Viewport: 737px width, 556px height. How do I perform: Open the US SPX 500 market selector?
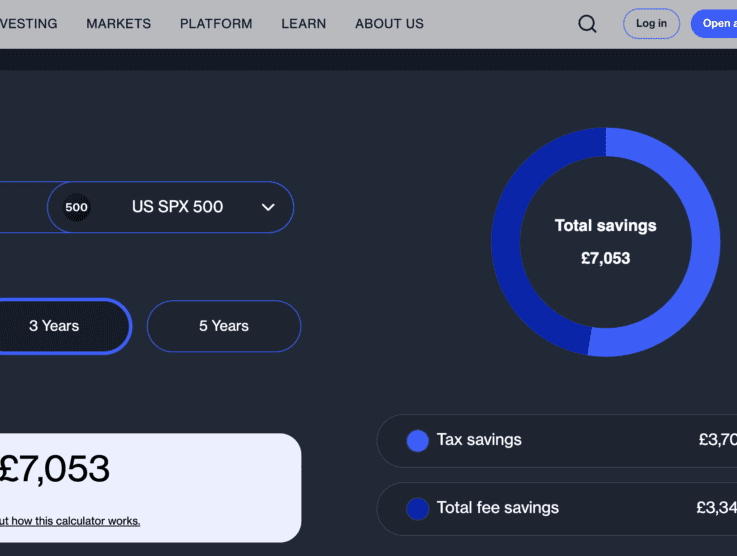(171, 207)
